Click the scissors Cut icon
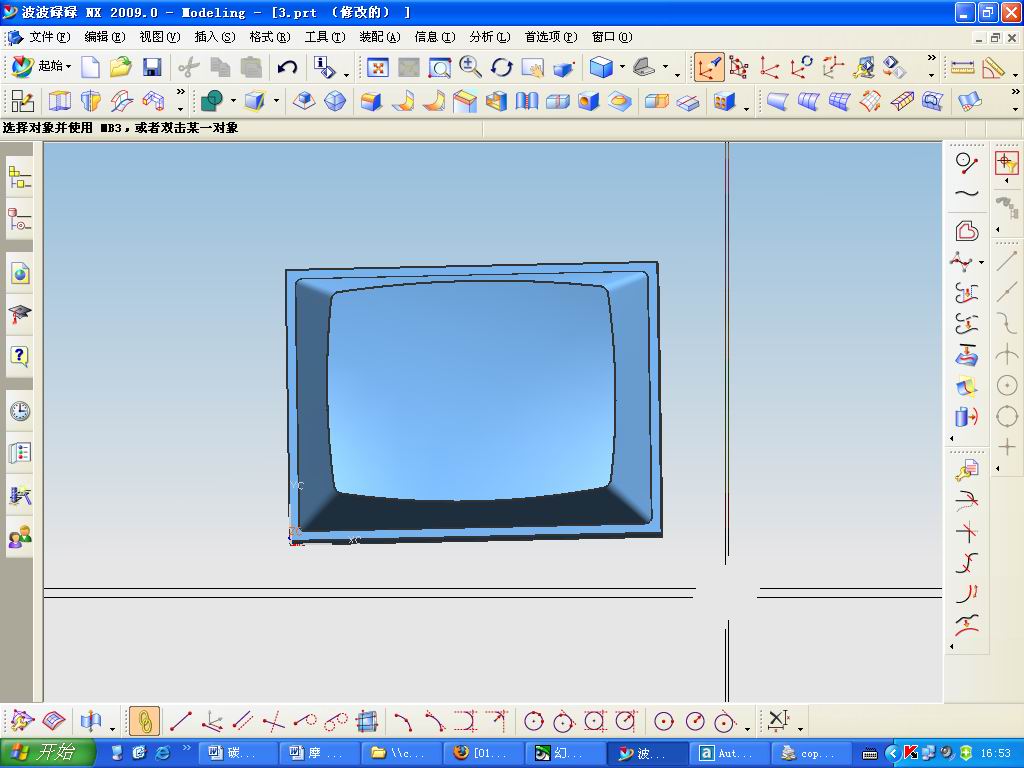 189,67
